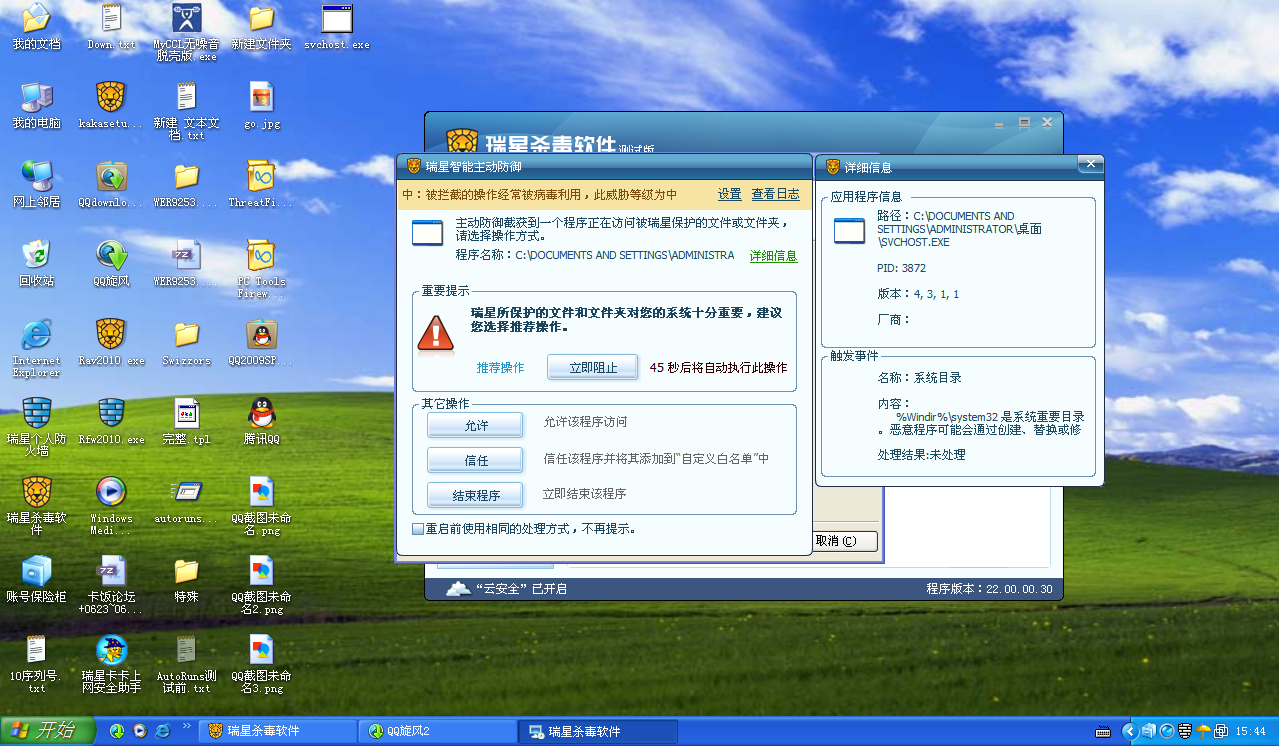Select Rav2010.exe desktop icon
The width and height of the screenshot is (1279, 746).
[111, 342]
